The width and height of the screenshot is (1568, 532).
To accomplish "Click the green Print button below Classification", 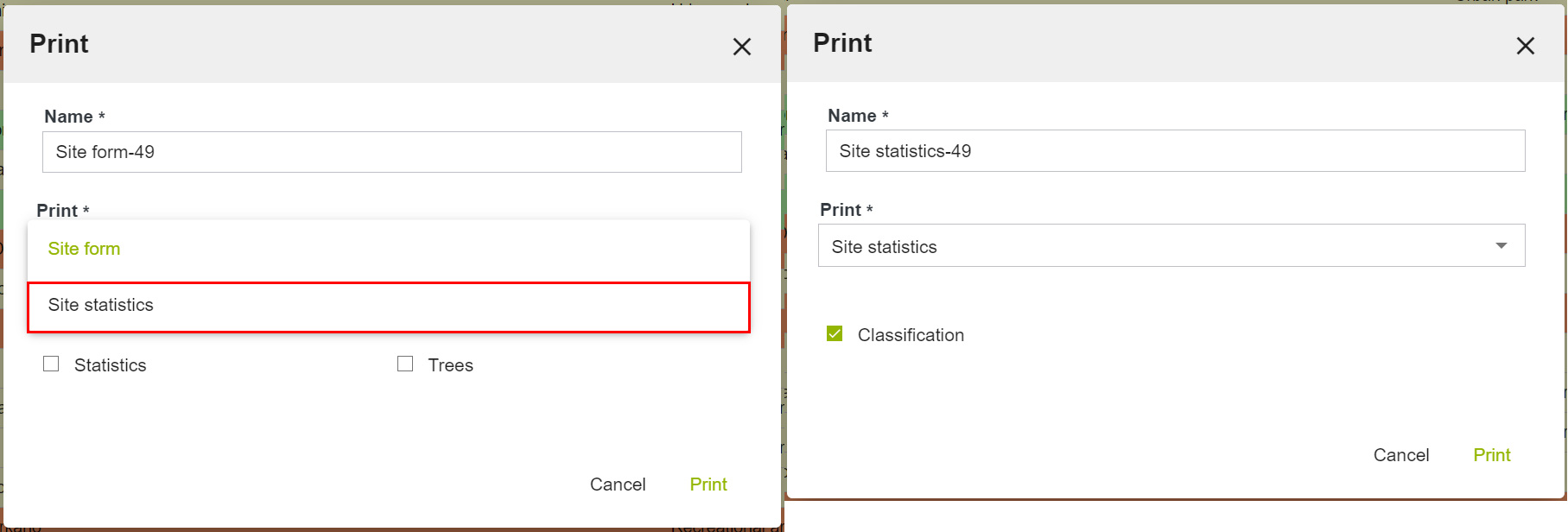I will [1491, 455].
